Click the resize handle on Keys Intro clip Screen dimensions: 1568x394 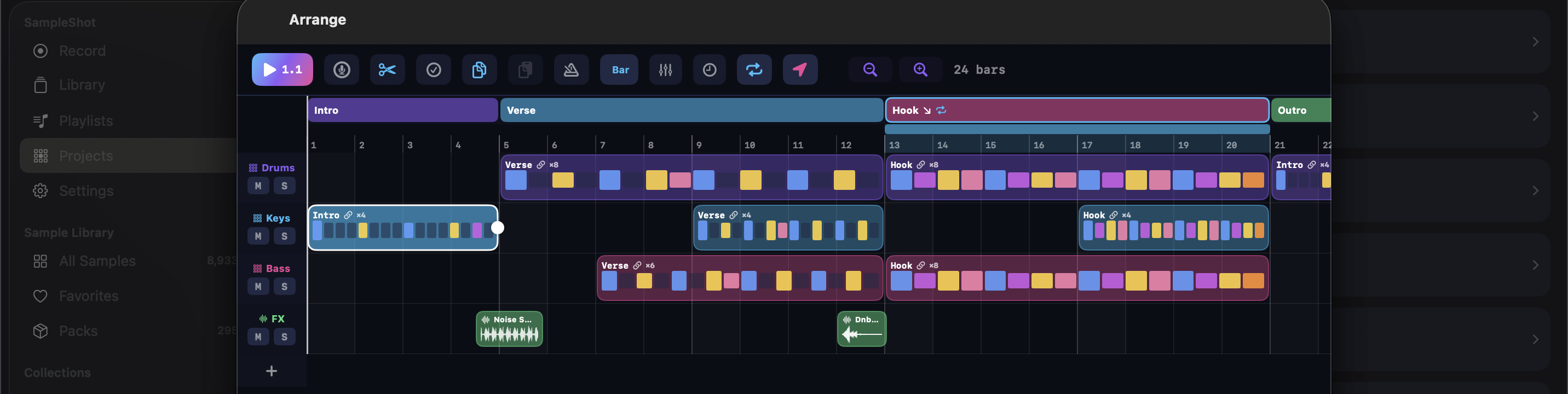pyautogui.click(x=497, y=228)
